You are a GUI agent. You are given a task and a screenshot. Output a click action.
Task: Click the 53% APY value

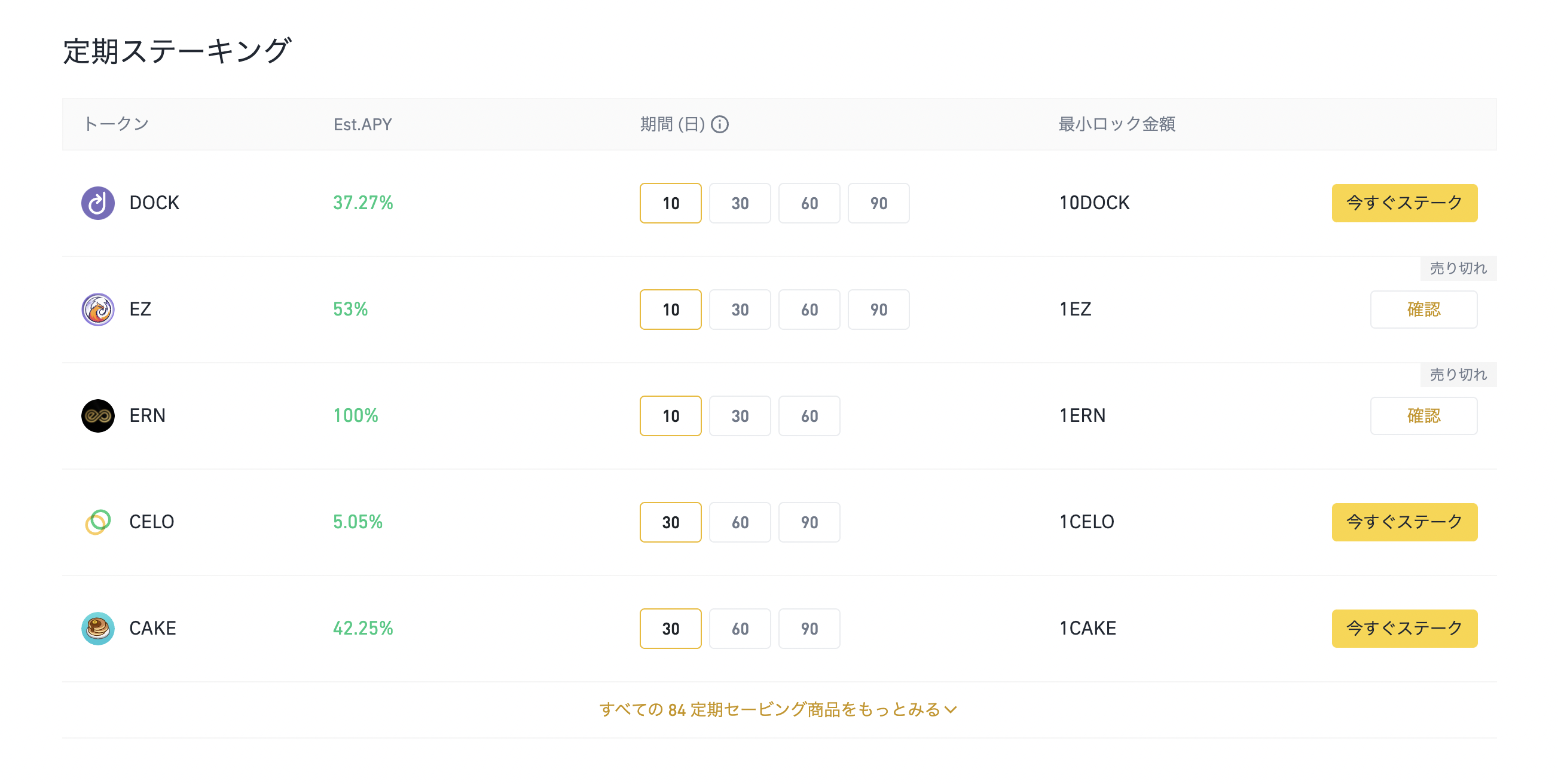coord(350,310)
